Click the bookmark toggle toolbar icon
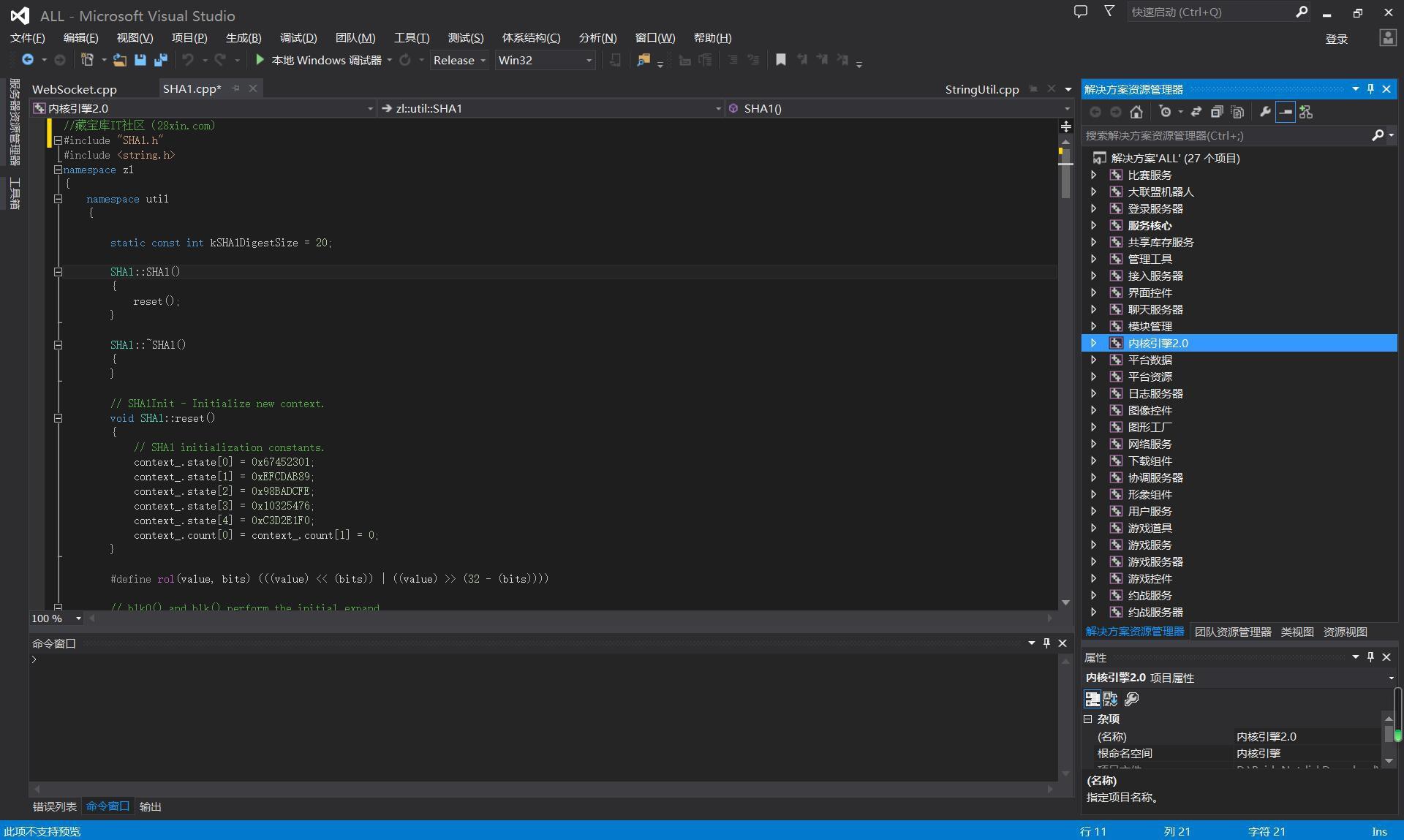Screen dimensions: 1404x840 click(x=780, y=60)
